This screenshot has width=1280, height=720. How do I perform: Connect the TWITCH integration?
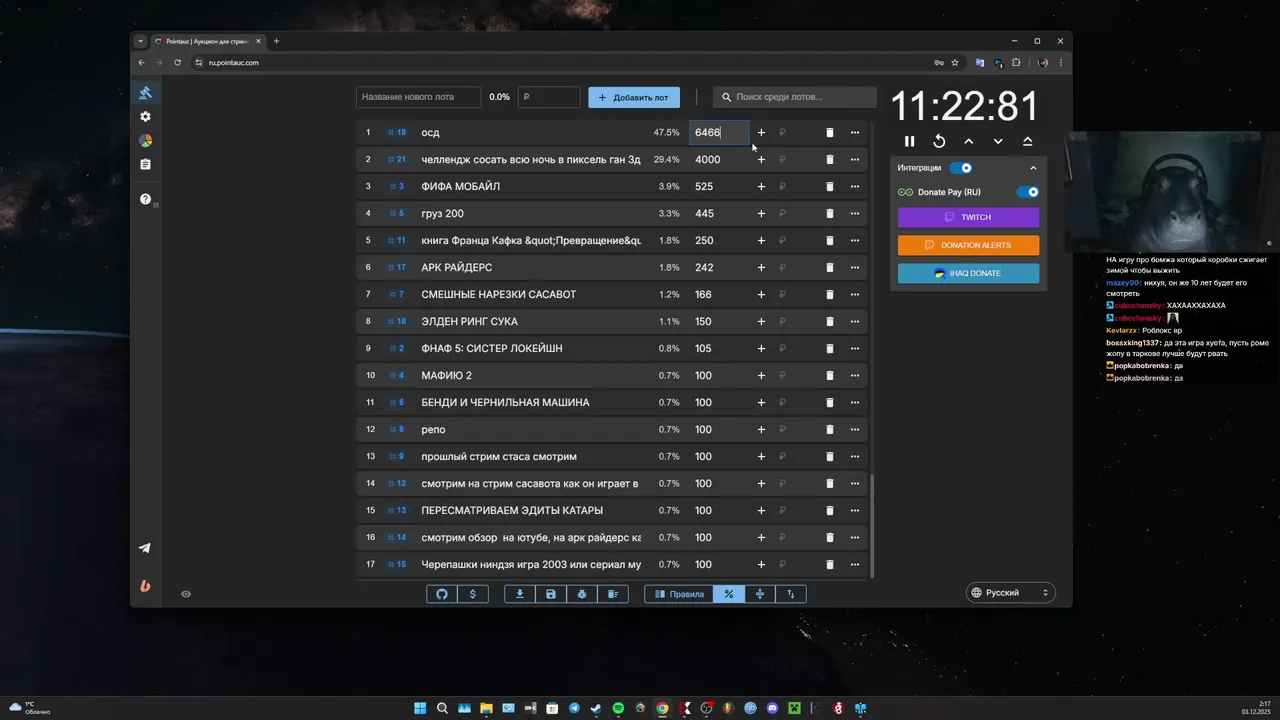coord(968,217)
